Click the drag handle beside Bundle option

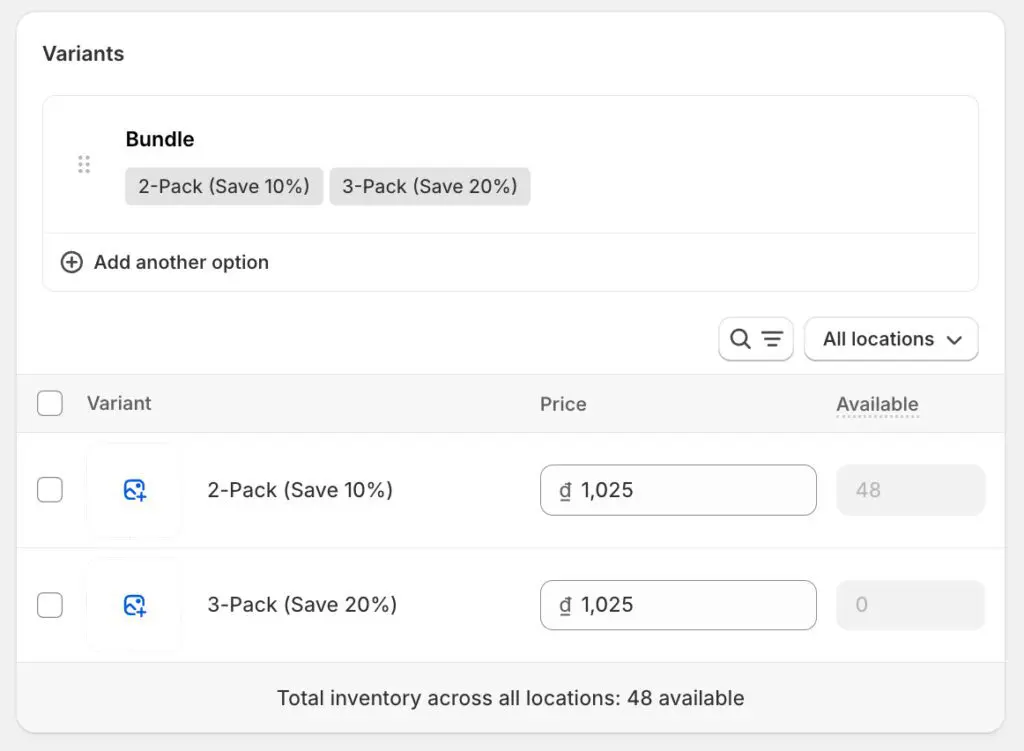(84, 165)
